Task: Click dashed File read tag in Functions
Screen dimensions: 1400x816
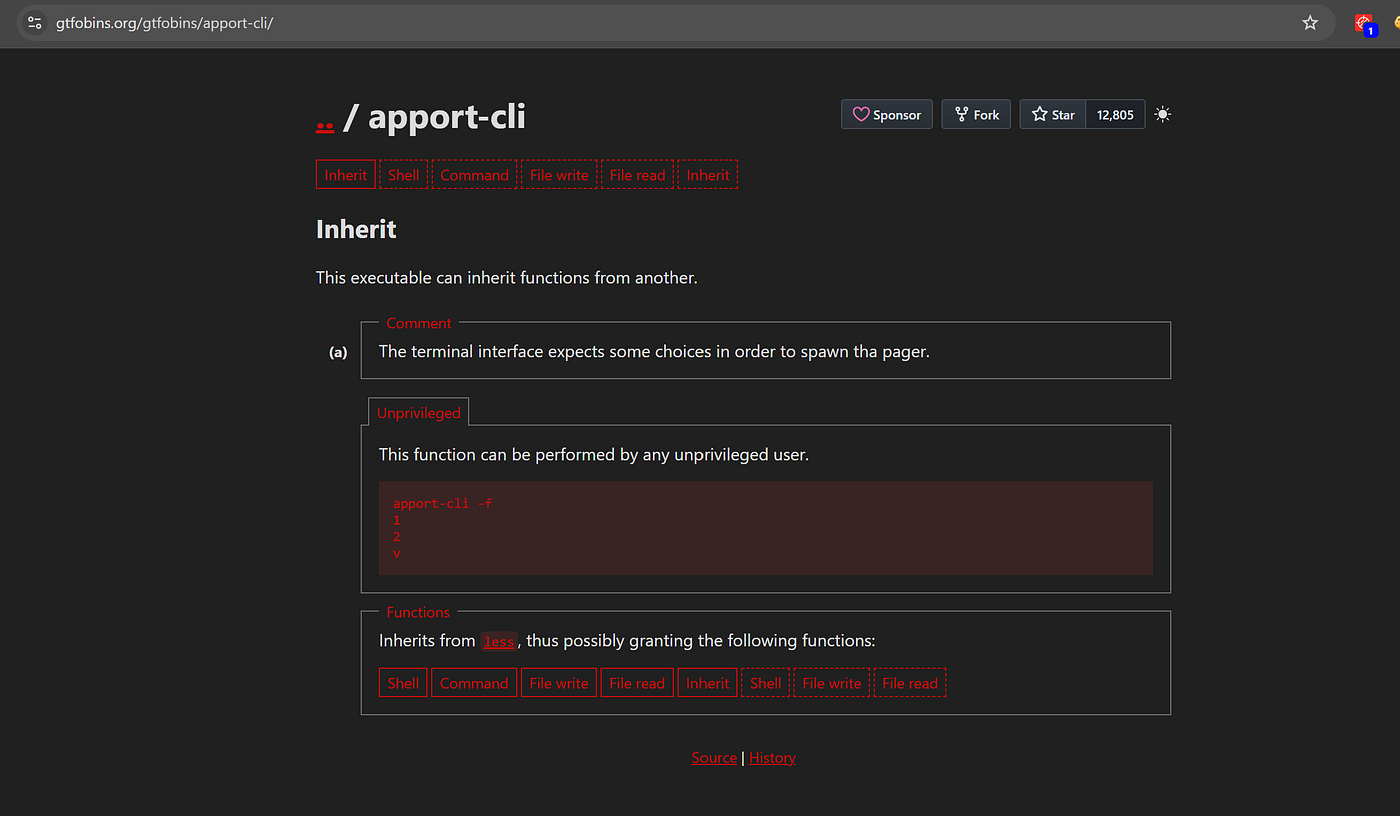Action: [910, 683]
